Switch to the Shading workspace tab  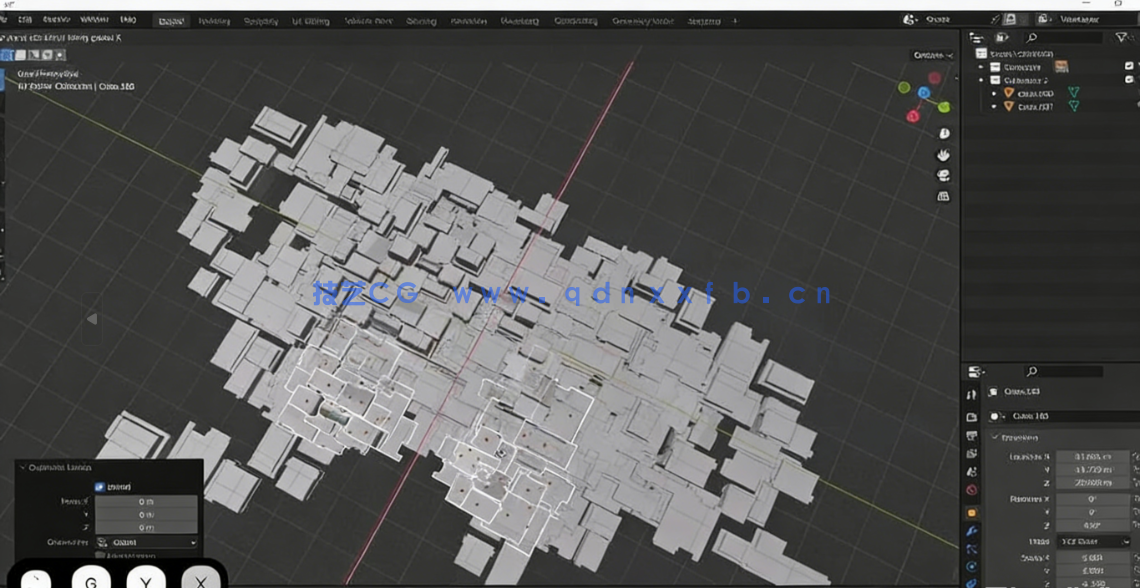[x=419, y=19]
